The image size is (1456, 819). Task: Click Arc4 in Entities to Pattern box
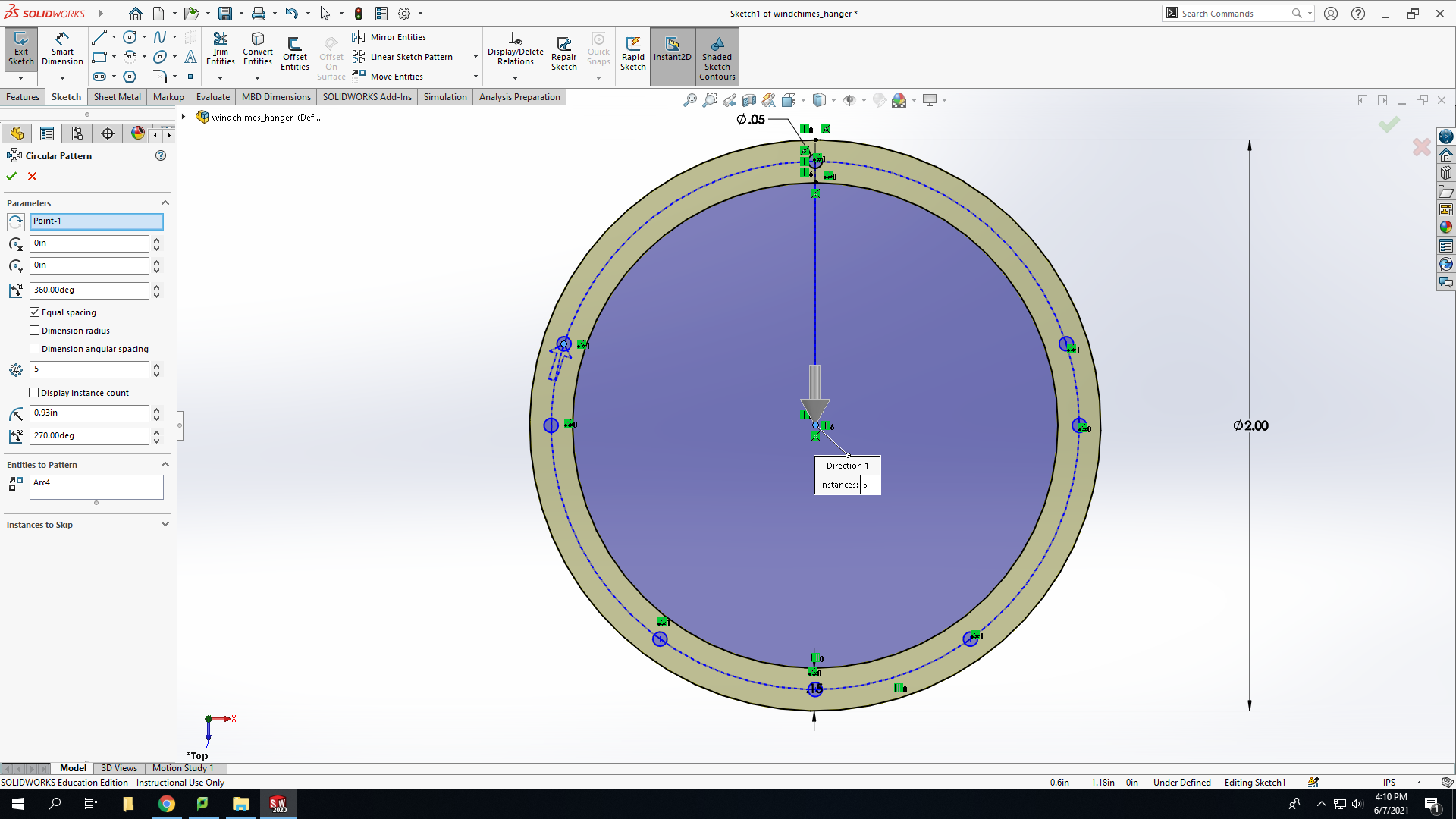tap(42, 482)
